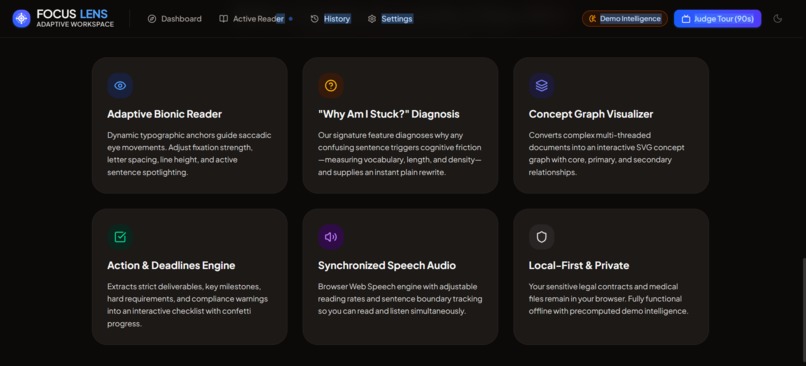Select the "Why Am I Stuck?" Diagnosis heading
The height and width of the screenshot is (366, 806).
389,114
